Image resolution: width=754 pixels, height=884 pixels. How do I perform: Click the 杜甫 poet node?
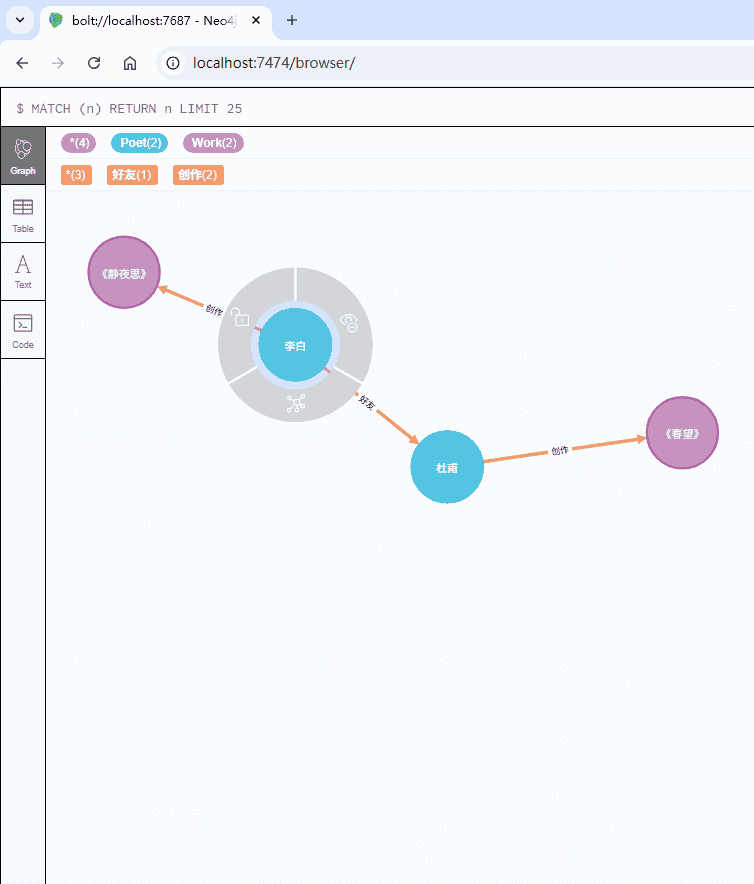(x=447, y=467)
